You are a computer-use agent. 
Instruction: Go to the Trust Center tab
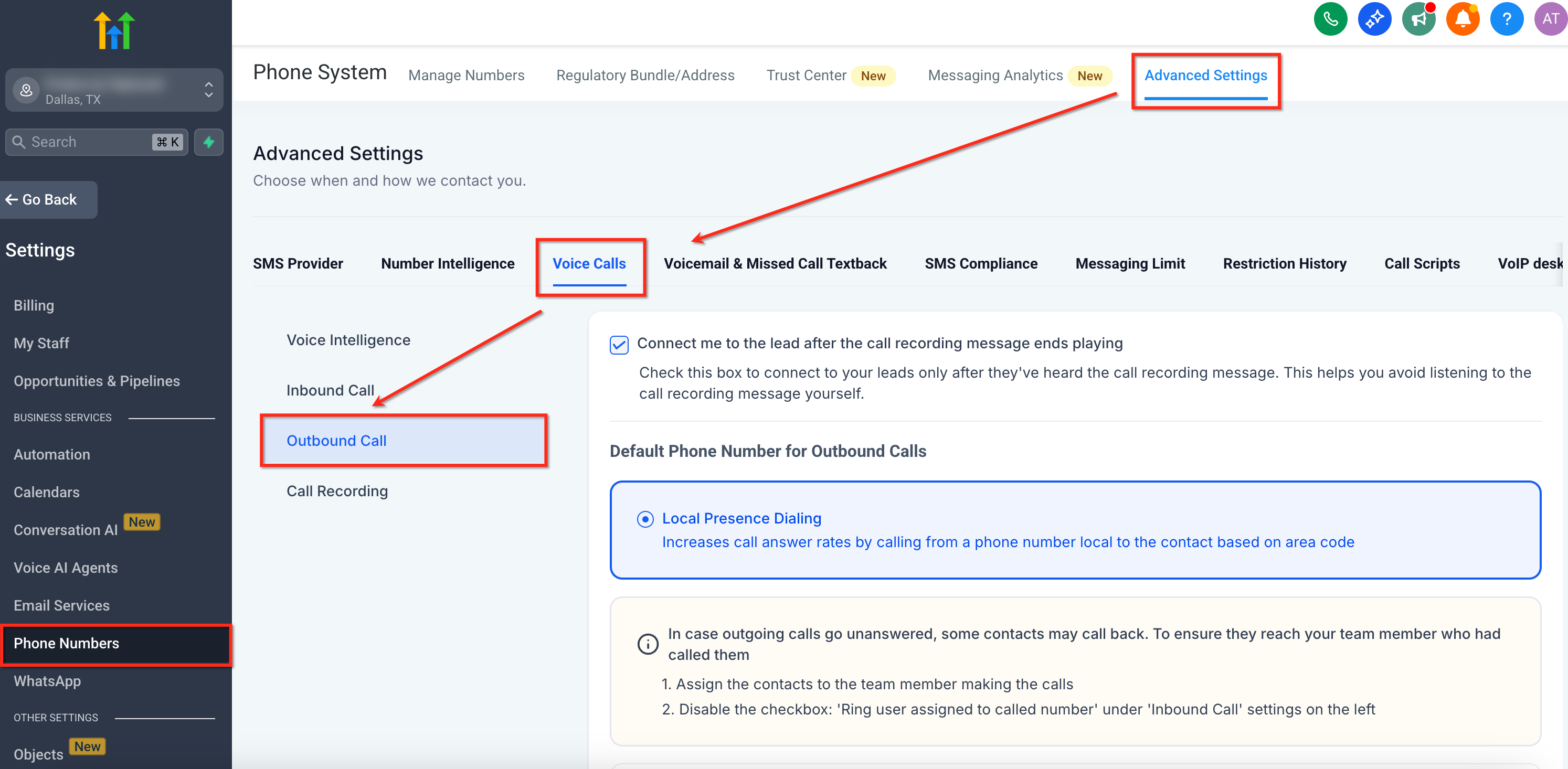point(806,76)
